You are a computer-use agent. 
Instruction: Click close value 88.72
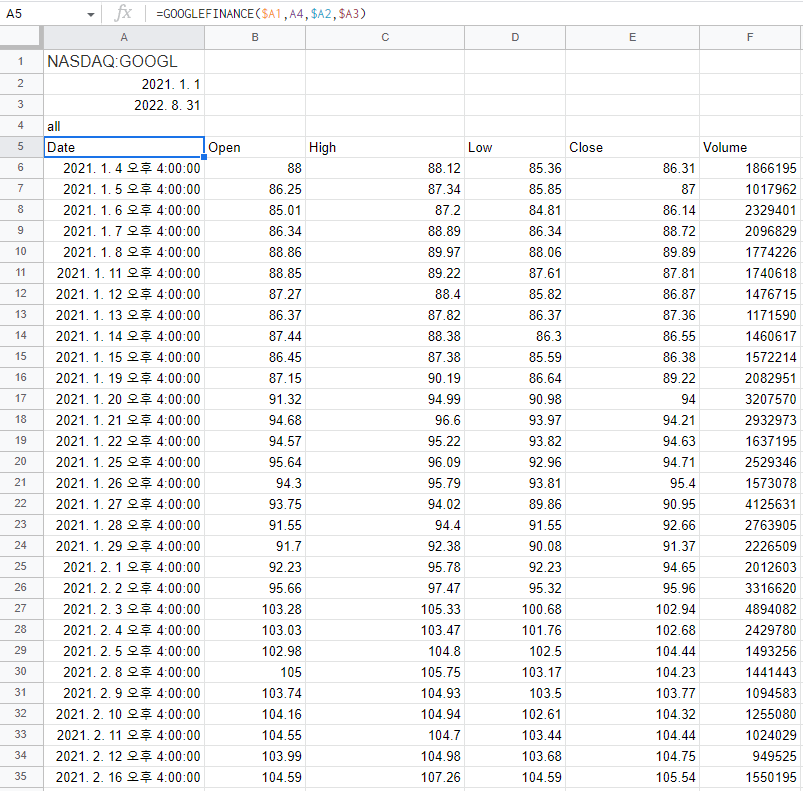click(632, 231)
